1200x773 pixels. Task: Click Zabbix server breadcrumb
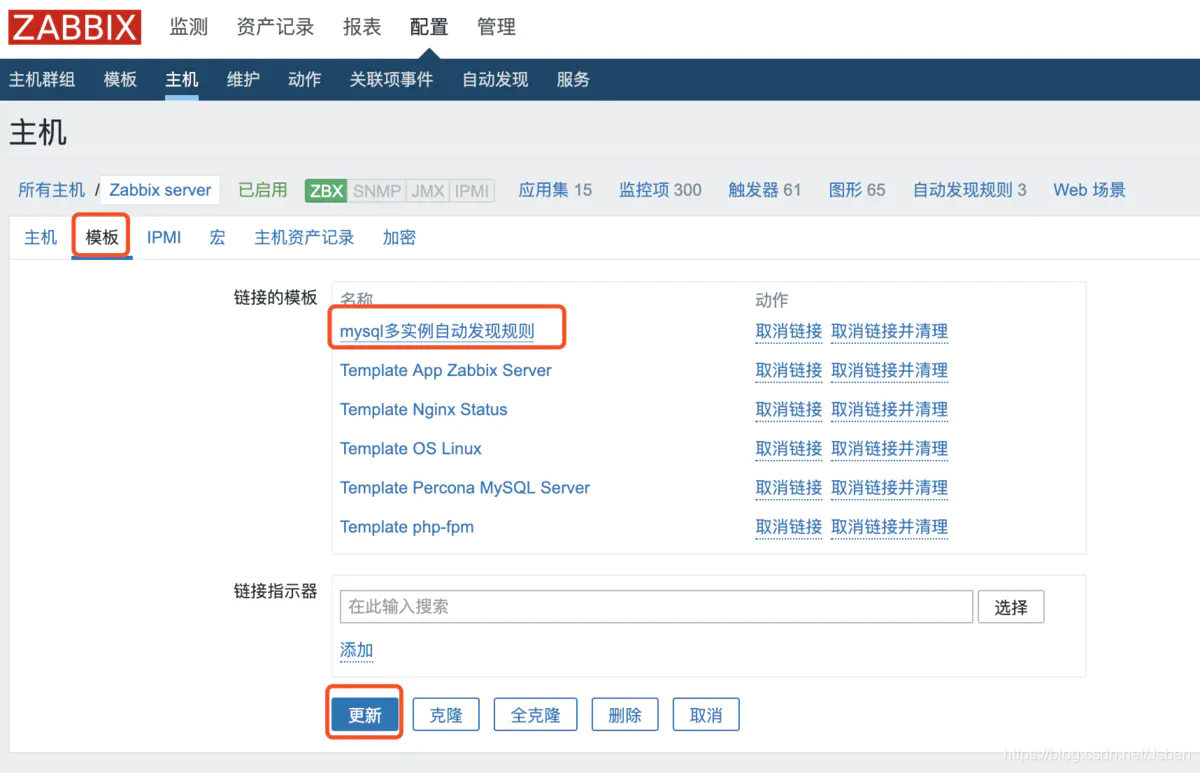[160, 190]
